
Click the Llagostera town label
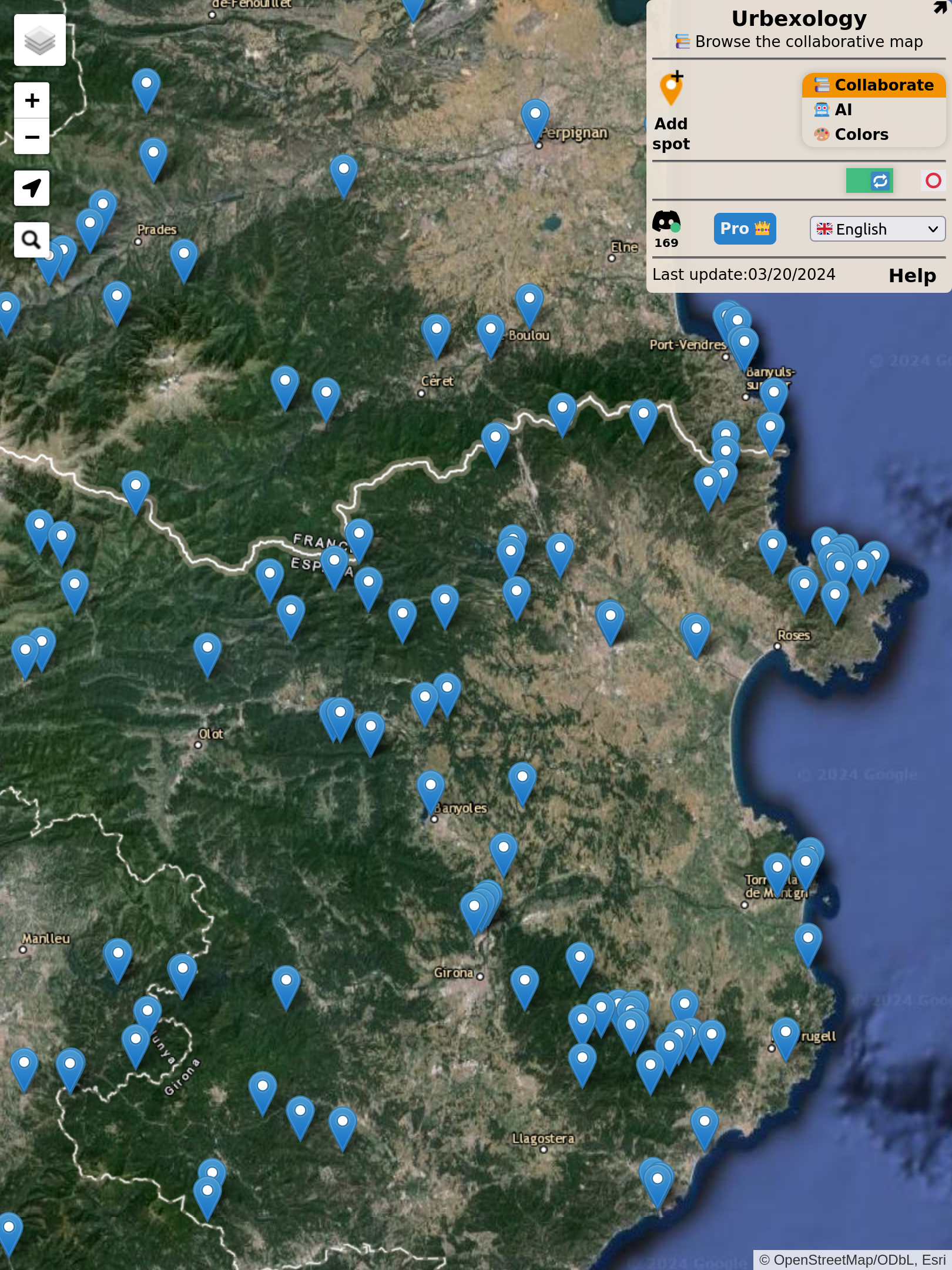point(543,1138)
